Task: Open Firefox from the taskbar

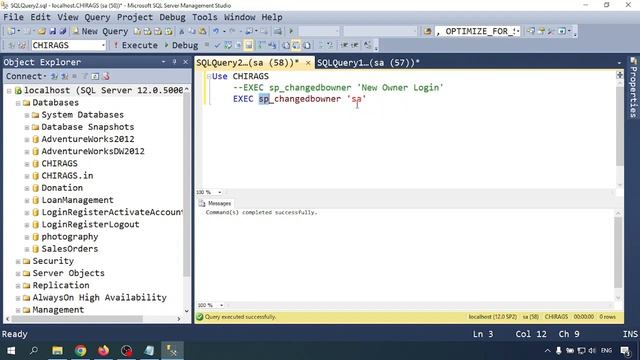Action: [x=104, y=350]
